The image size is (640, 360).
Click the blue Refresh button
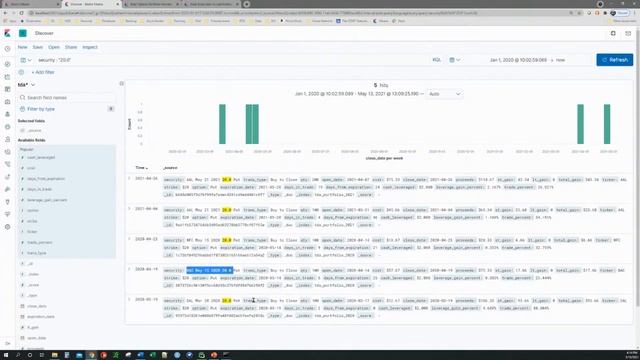coord(614,60)
